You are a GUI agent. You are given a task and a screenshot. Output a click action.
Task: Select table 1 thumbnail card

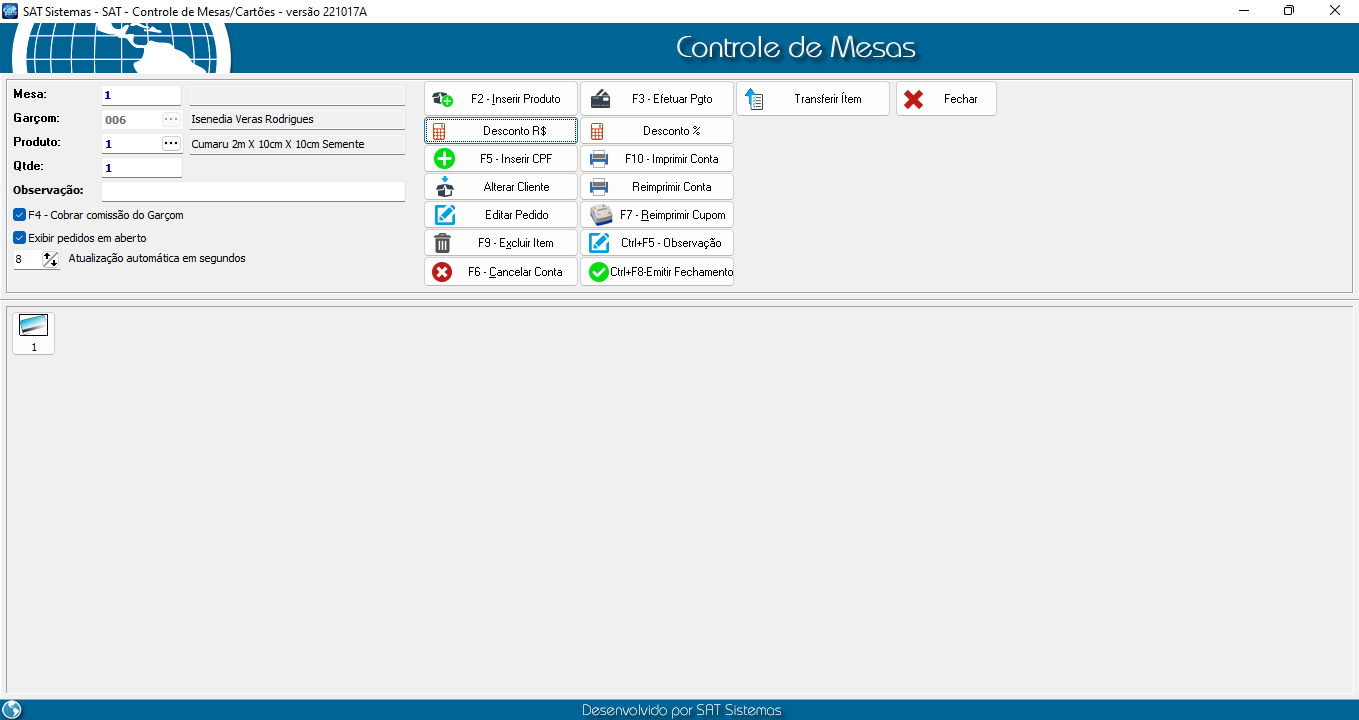click(x=34, y=333)
